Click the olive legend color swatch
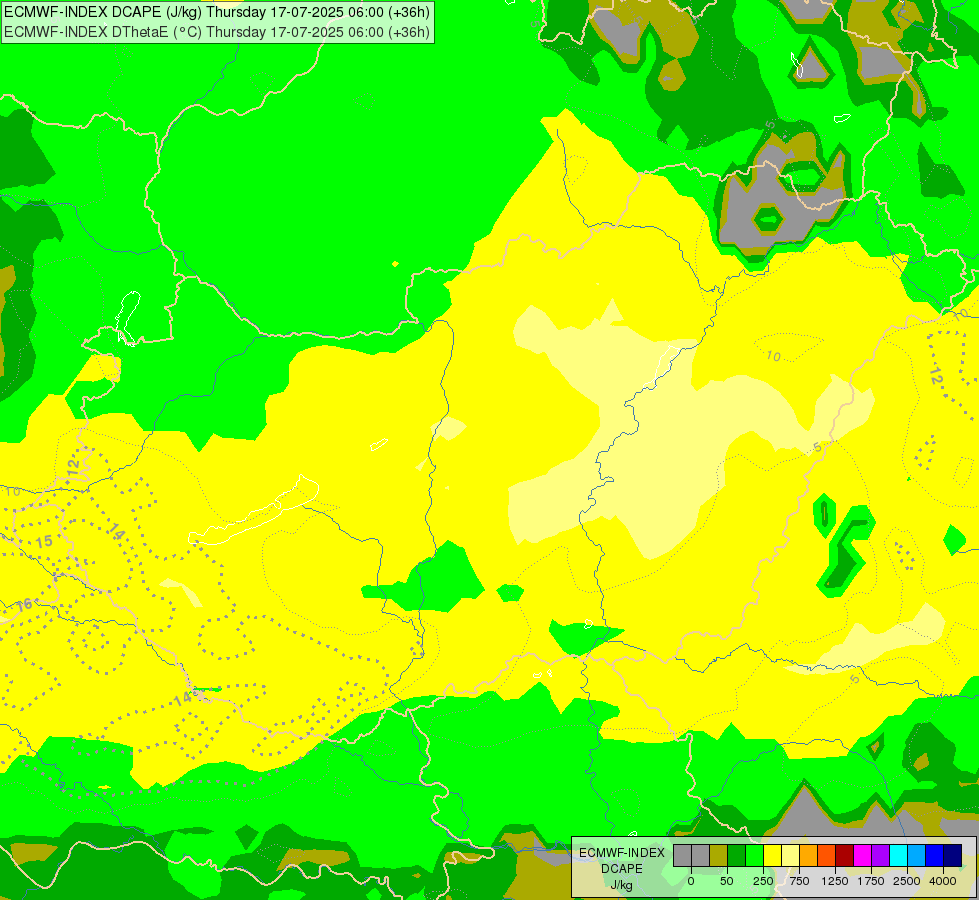This screenshot has width=979, height=900. click(x=719, y=856)
